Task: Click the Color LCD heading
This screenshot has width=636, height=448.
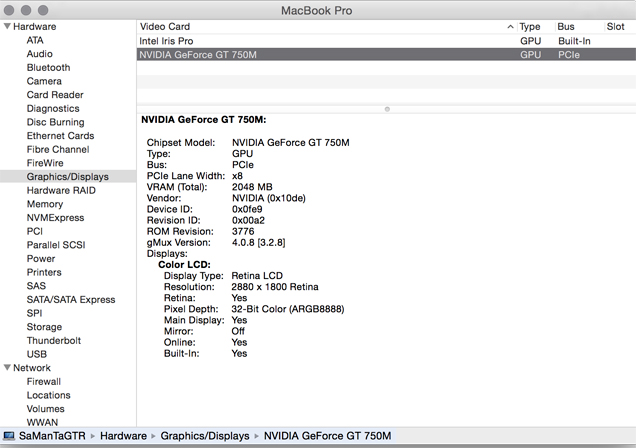Action: point(184,265)
